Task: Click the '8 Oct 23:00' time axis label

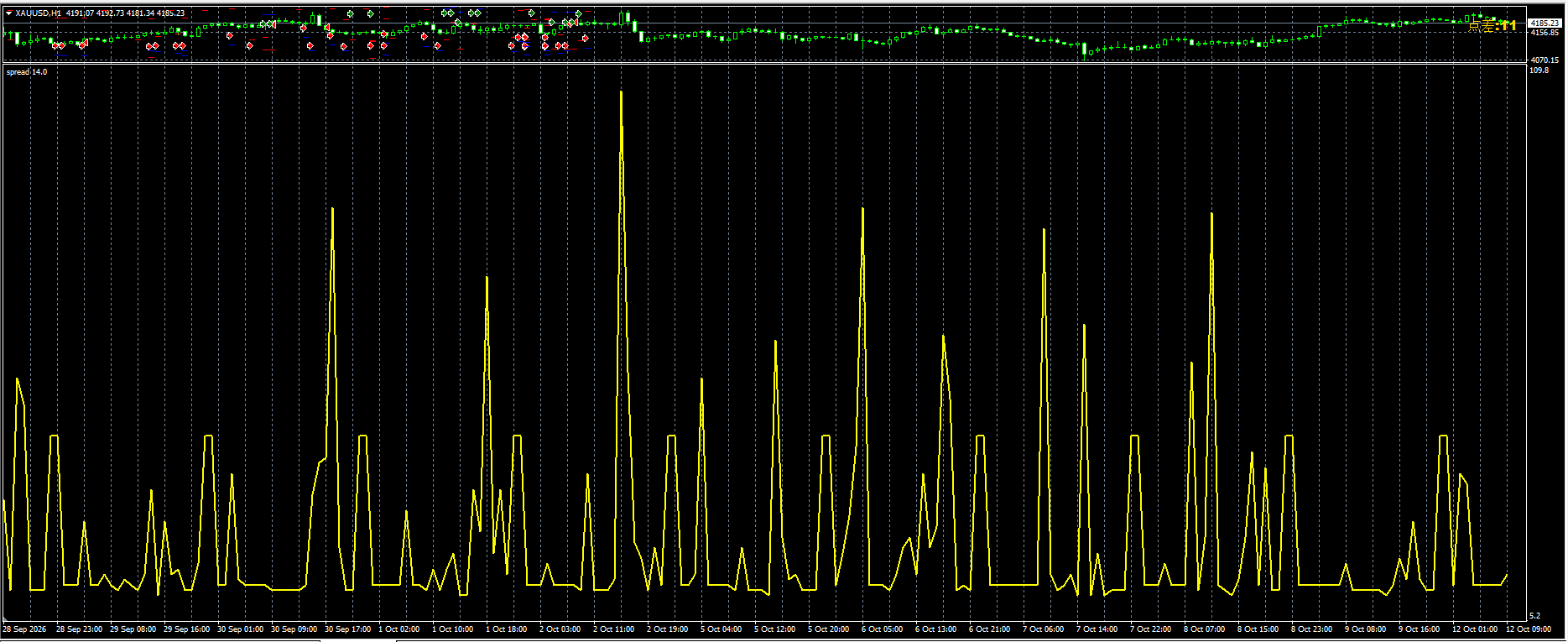Action: [x=1312, y=629]
